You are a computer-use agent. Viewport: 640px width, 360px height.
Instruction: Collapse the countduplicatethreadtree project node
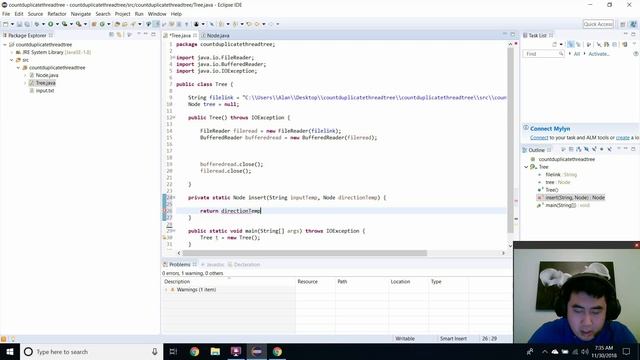(5, 44)
